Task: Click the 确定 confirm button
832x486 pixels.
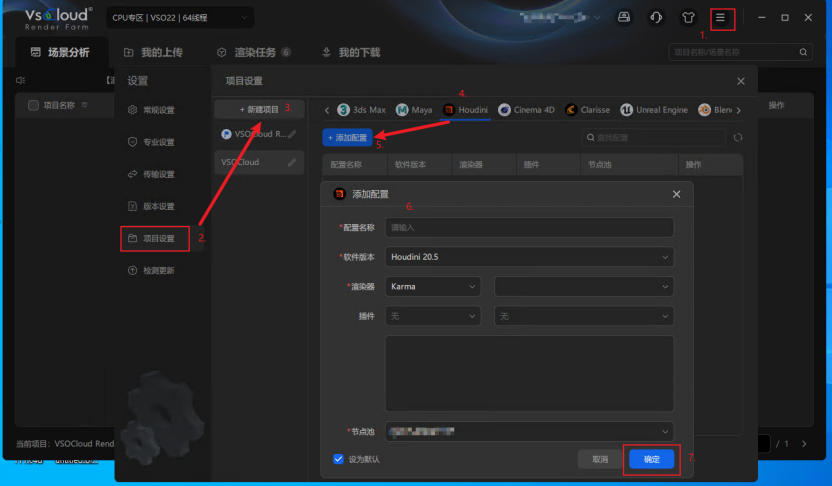Action: [x=651, y=459]
